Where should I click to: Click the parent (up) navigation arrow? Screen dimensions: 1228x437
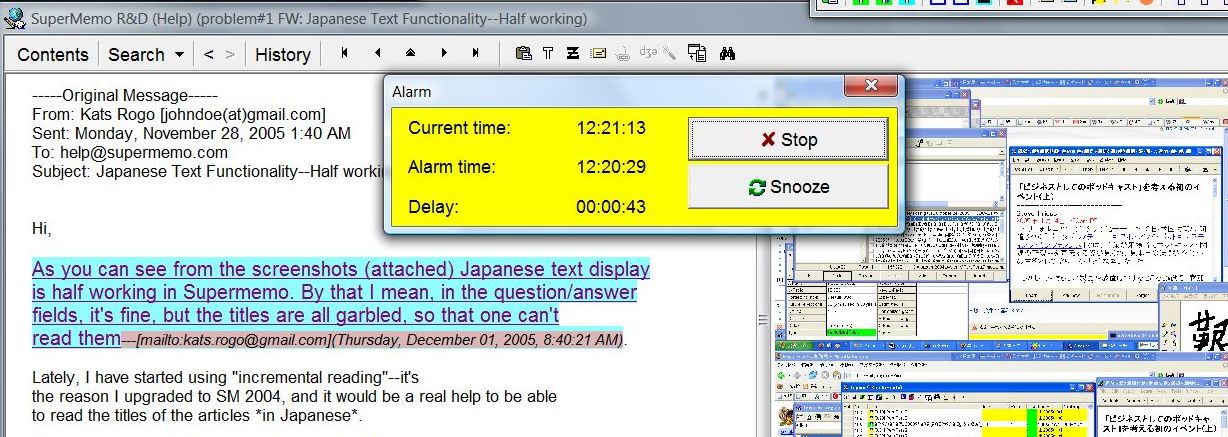pyautogui.click(x=410, y=54)
